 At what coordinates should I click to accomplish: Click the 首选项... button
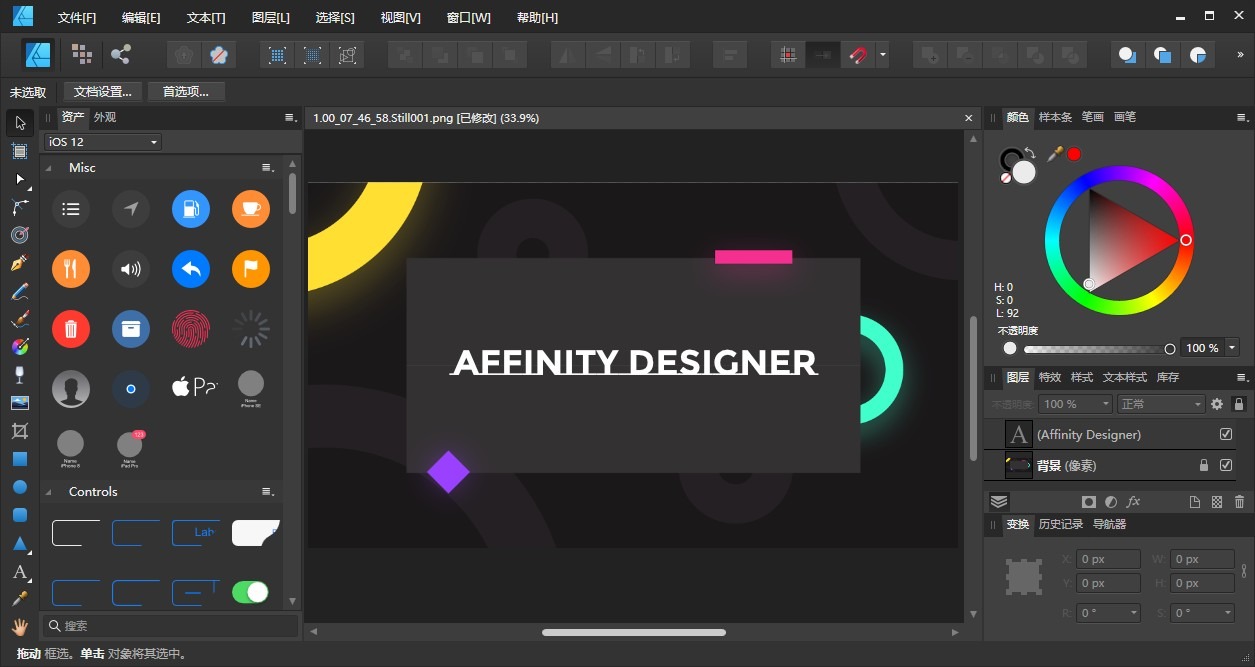[186, 92]
